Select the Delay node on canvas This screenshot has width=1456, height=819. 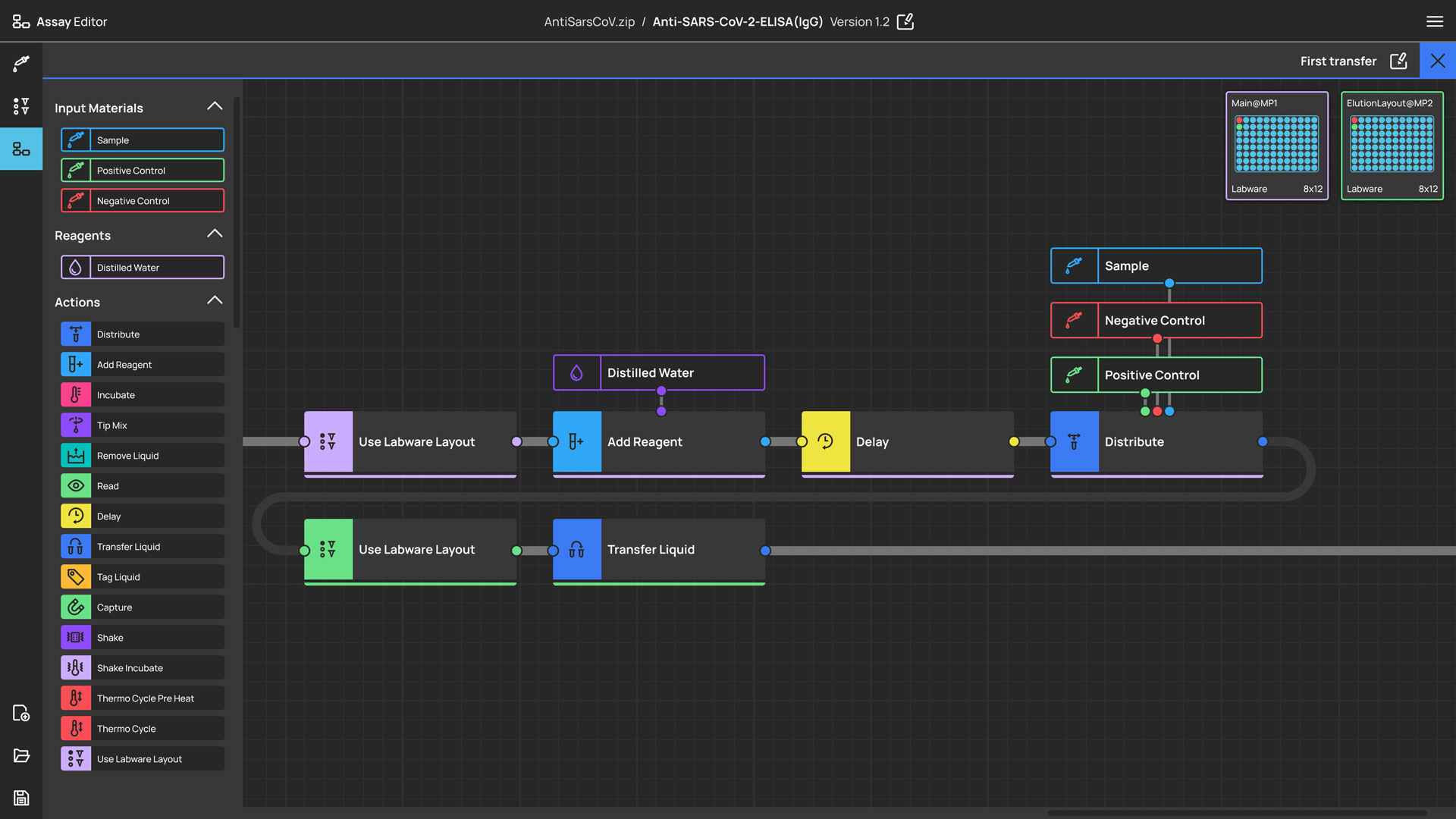click(x=908, y=443)
